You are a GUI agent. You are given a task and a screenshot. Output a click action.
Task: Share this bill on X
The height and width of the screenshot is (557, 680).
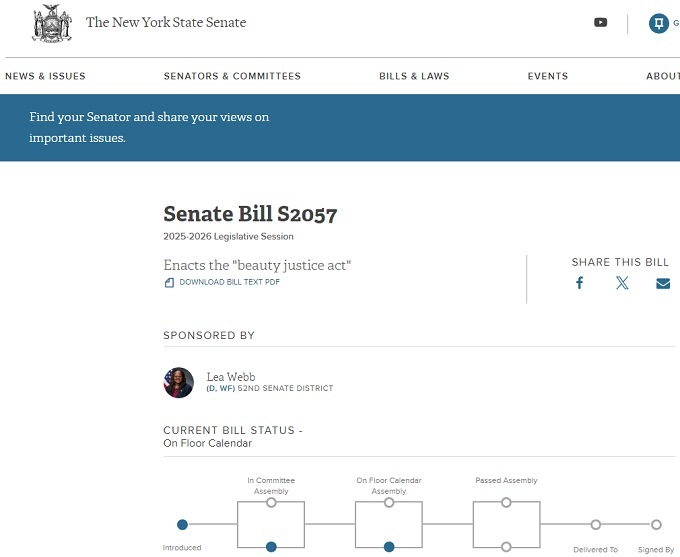point(622,283)
